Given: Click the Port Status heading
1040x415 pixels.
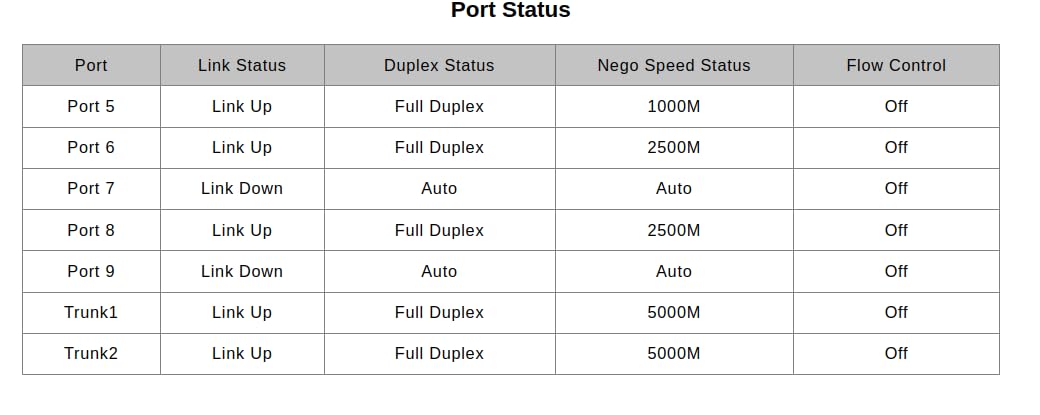Looking at the screenshot, I should (510, 10).
